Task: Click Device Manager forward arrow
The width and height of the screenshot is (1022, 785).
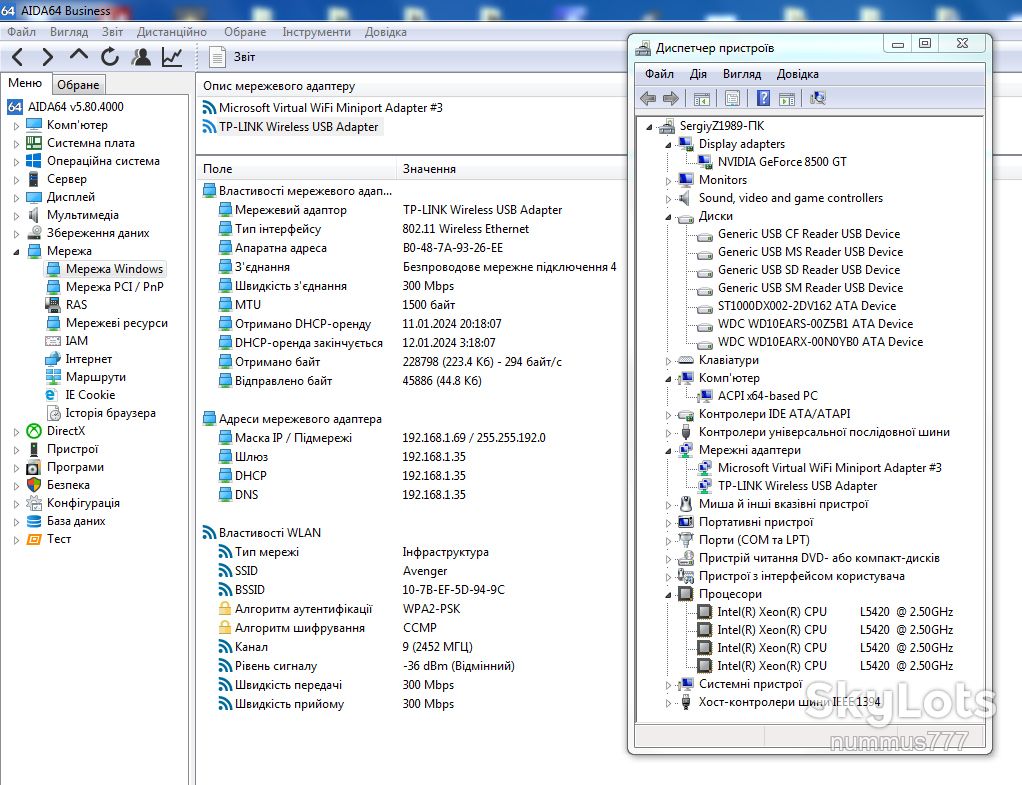Action: 671,98
